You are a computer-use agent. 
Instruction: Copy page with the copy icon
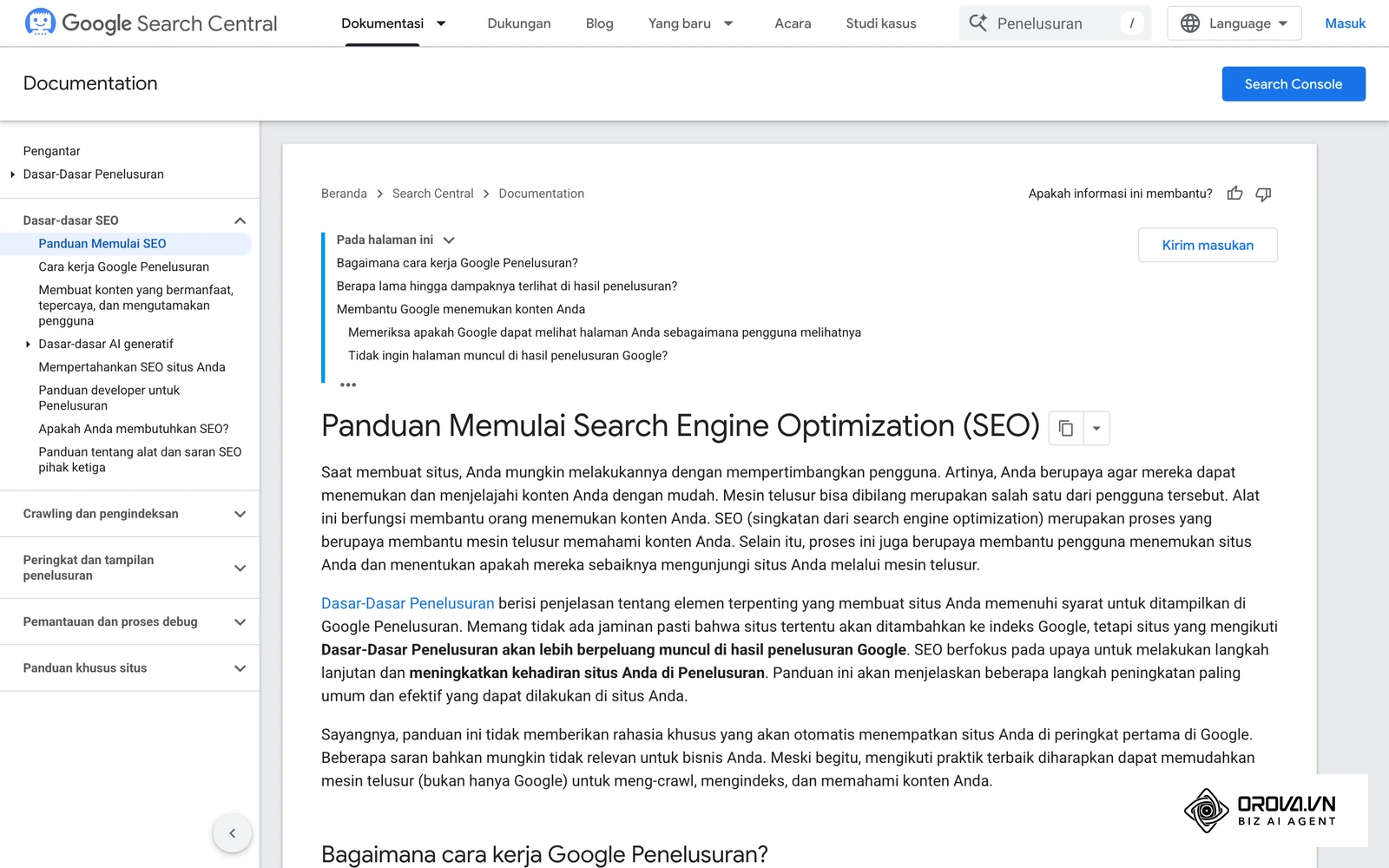[x=1066, y=428]
